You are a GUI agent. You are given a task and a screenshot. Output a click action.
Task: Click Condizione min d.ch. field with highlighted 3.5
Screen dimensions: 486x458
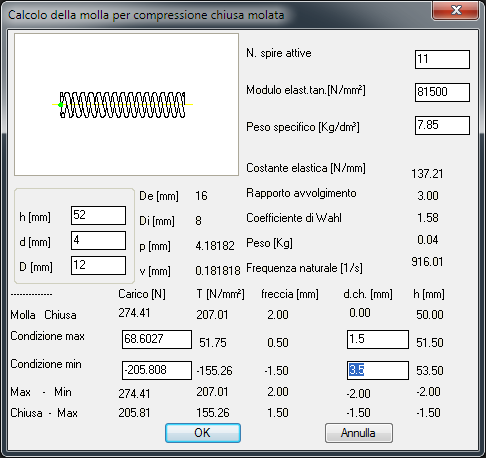coord(378,370)
